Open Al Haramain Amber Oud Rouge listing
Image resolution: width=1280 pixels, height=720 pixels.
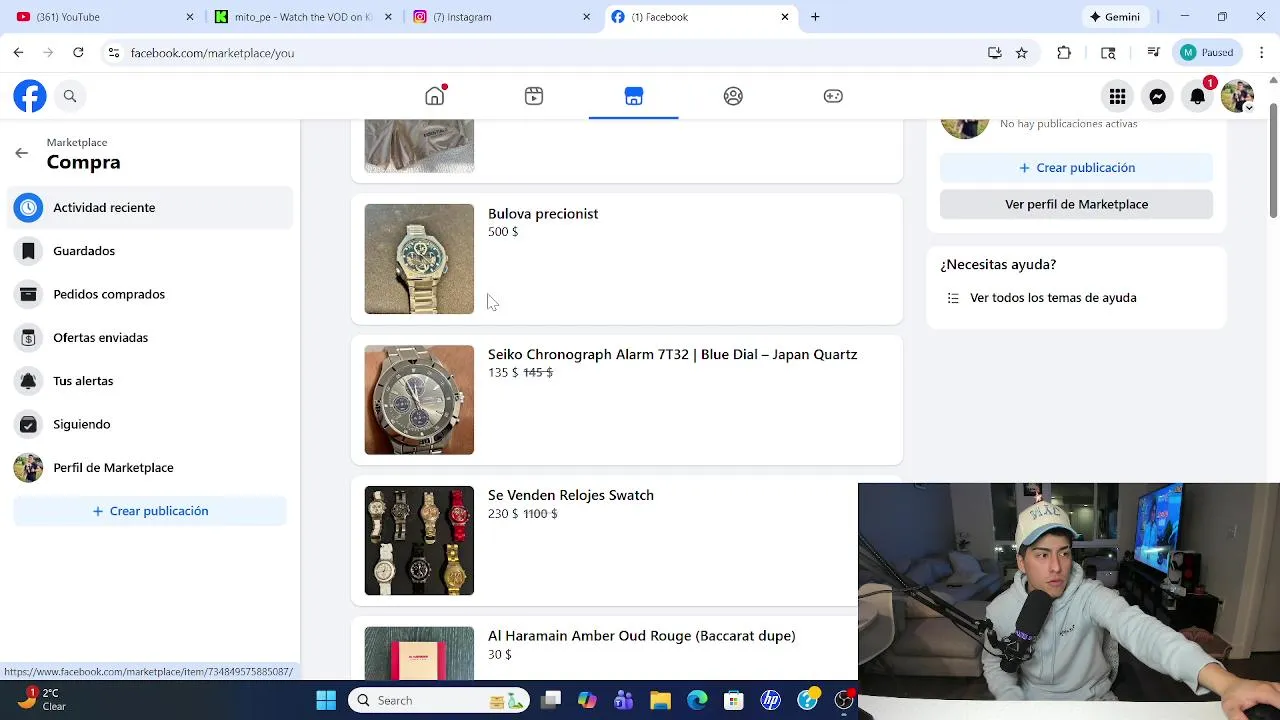tap(641, 636)
